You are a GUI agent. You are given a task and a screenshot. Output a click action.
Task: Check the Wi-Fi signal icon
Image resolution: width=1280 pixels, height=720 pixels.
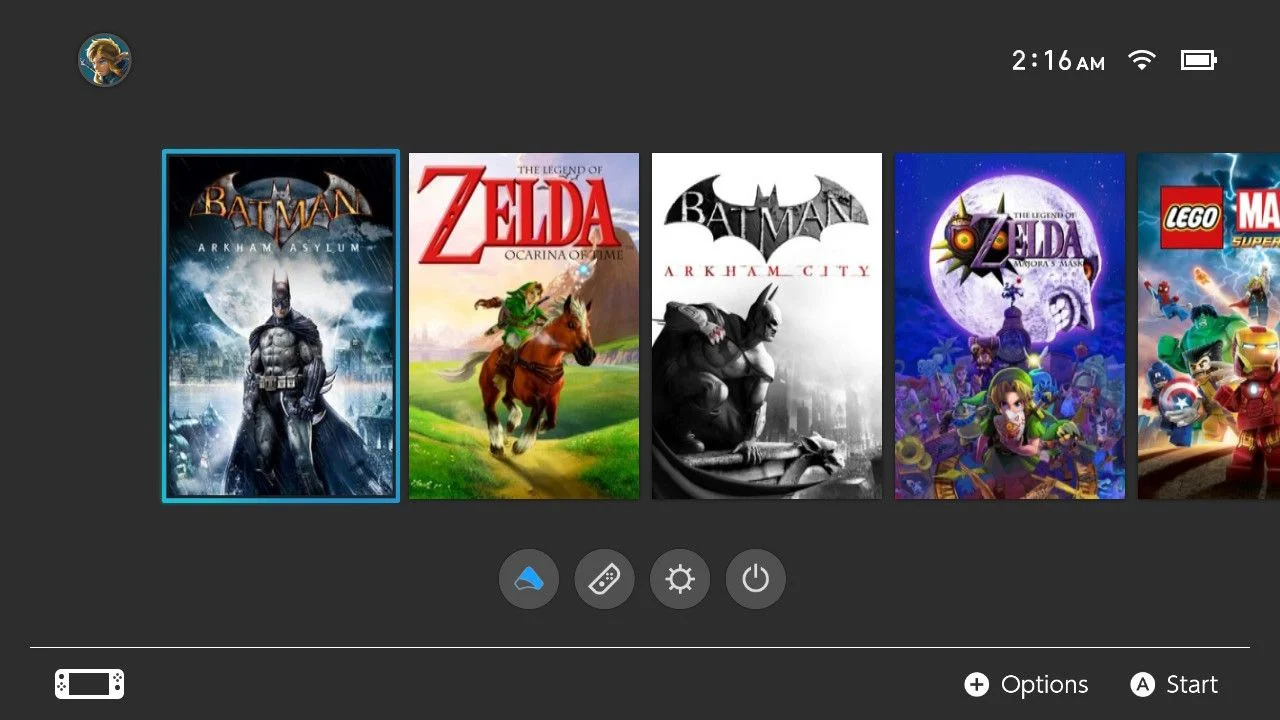[1141, 60]
